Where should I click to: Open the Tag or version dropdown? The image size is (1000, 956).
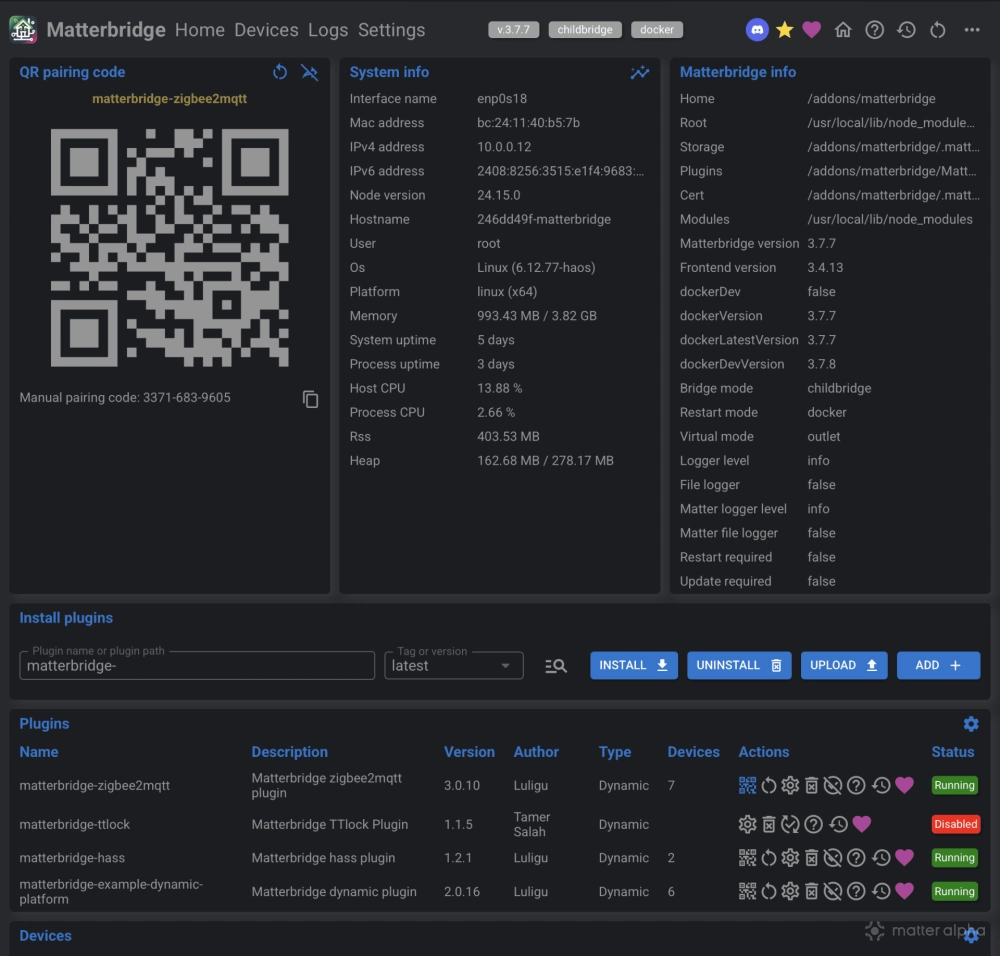[x=453, y=666]
